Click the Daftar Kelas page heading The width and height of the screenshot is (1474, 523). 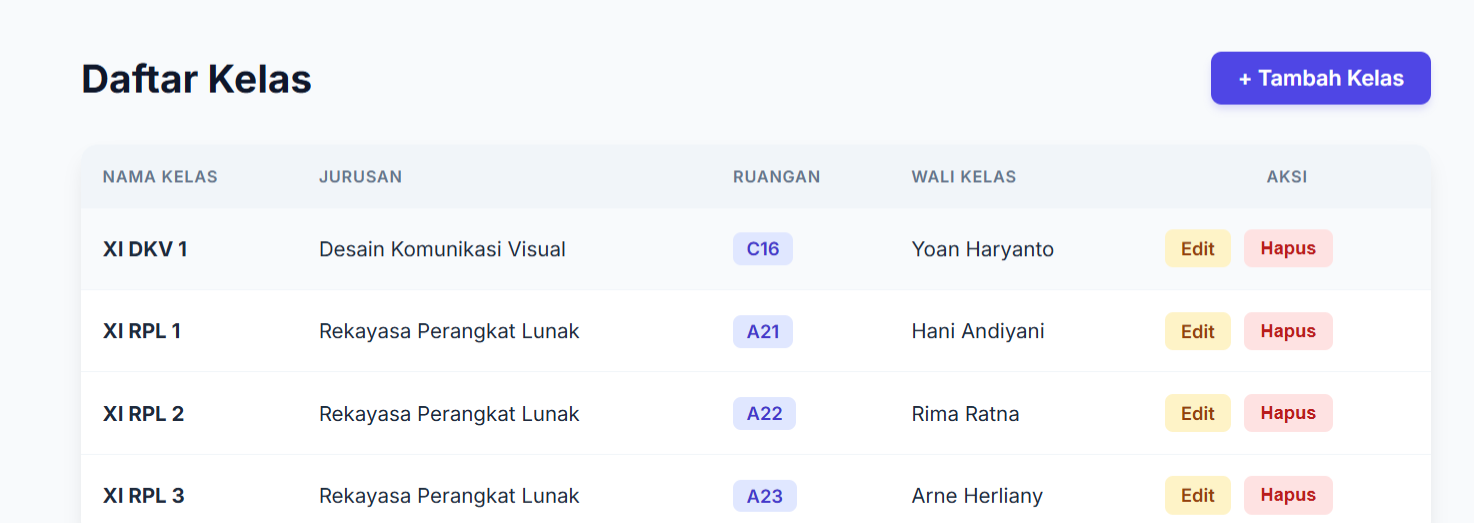196,79
